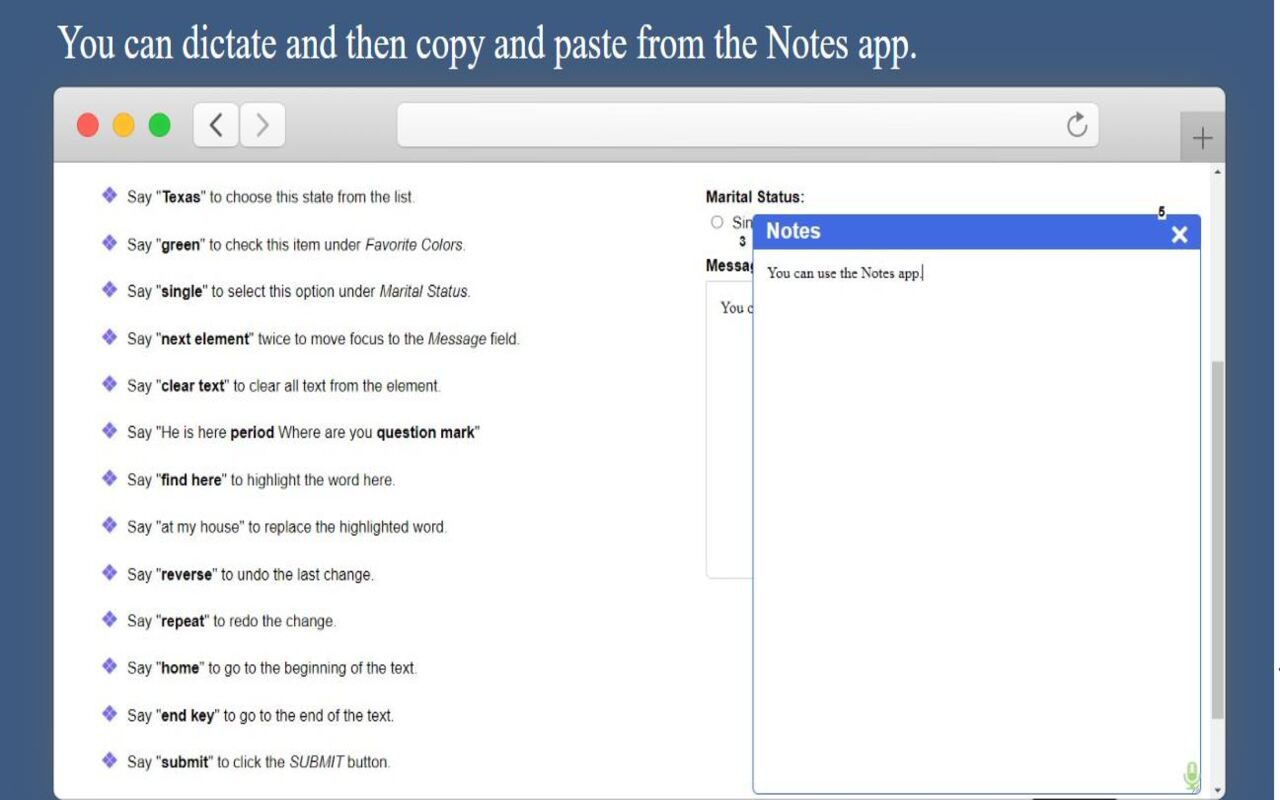Image resolution: width=1280 pixels, height=800 pixels.
Task: Click the Message text box behind Notes
Action: coord(730,430)
